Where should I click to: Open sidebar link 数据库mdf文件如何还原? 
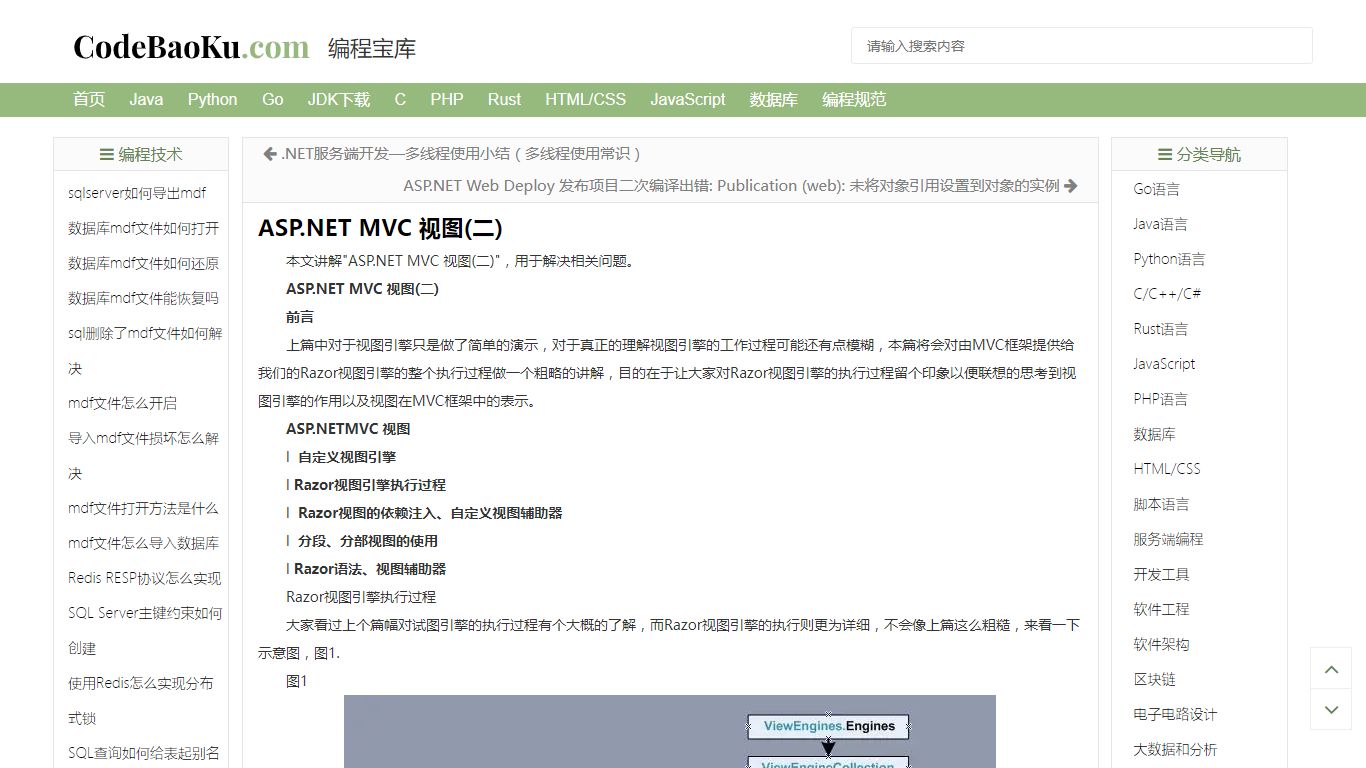click(143, 263)
